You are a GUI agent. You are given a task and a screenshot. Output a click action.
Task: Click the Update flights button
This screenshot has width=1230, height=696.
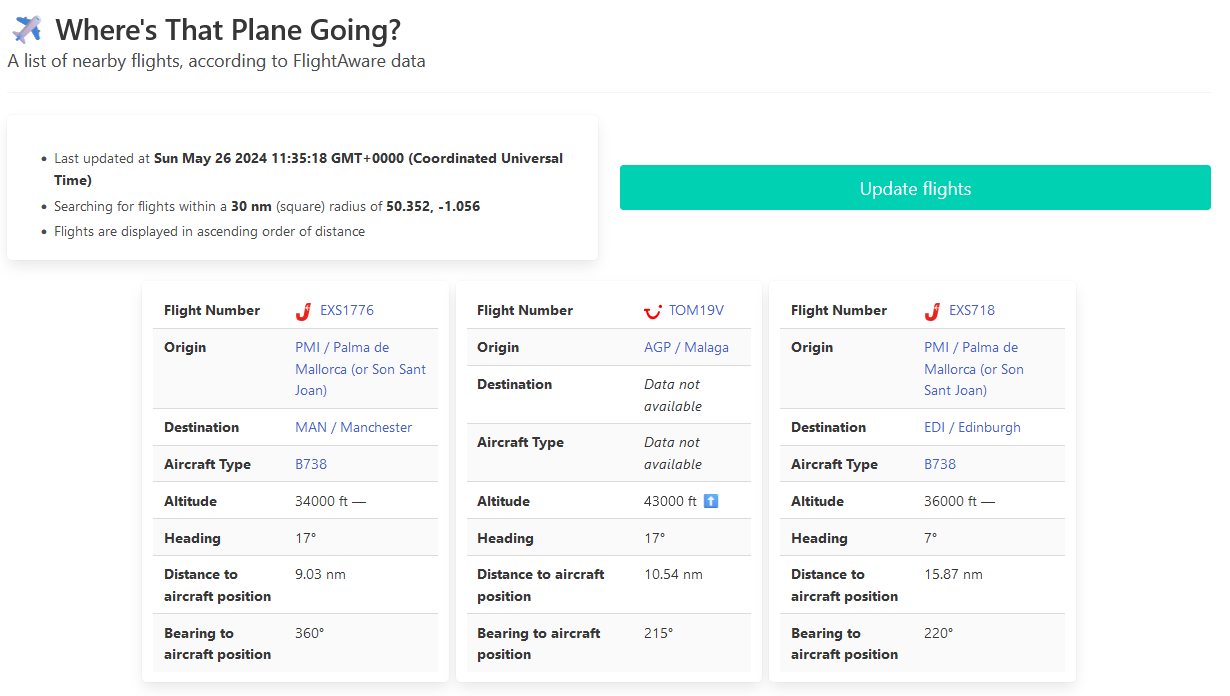coord(915,188)
